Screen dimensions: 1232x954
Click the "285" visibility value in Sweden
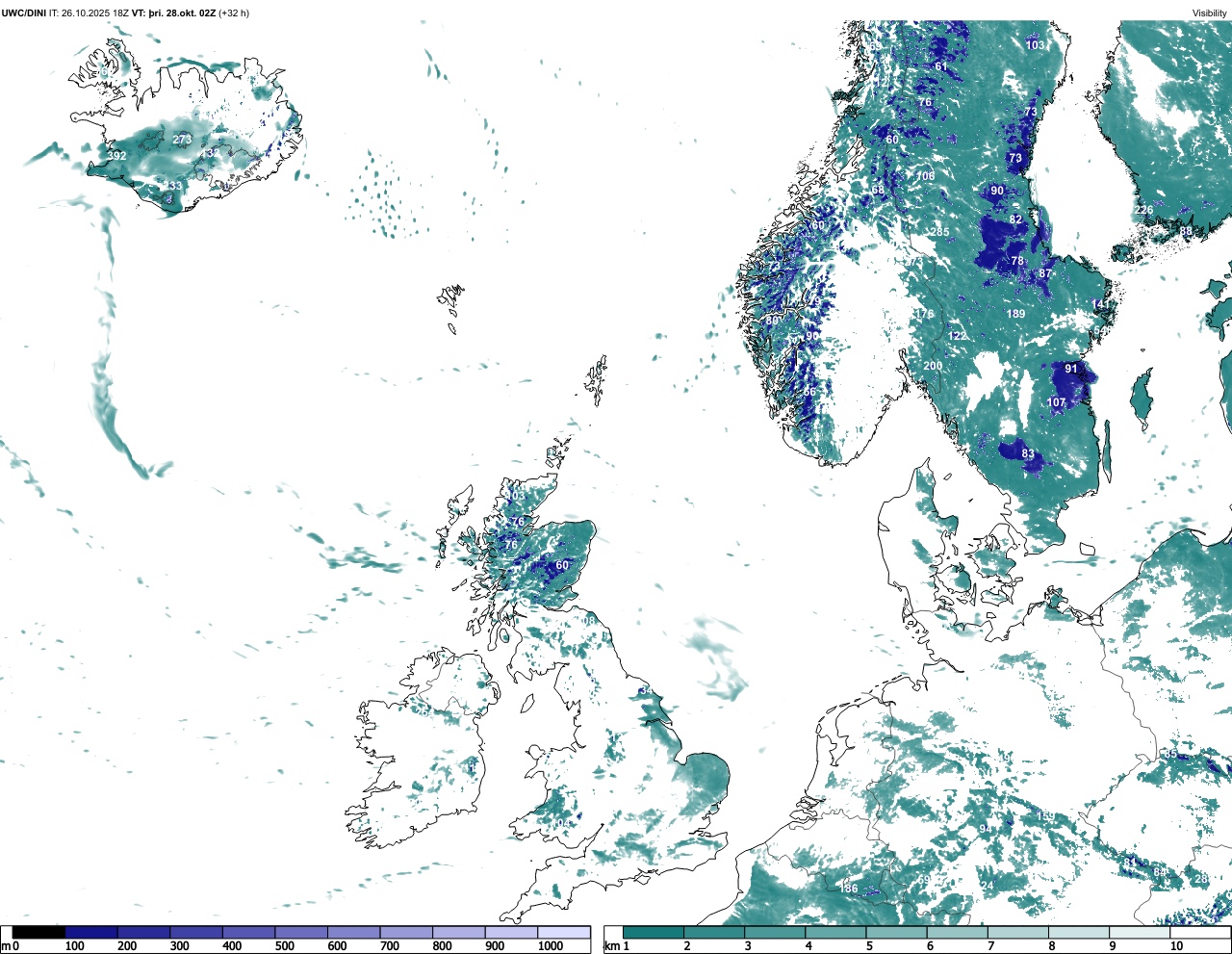[939, 232]
